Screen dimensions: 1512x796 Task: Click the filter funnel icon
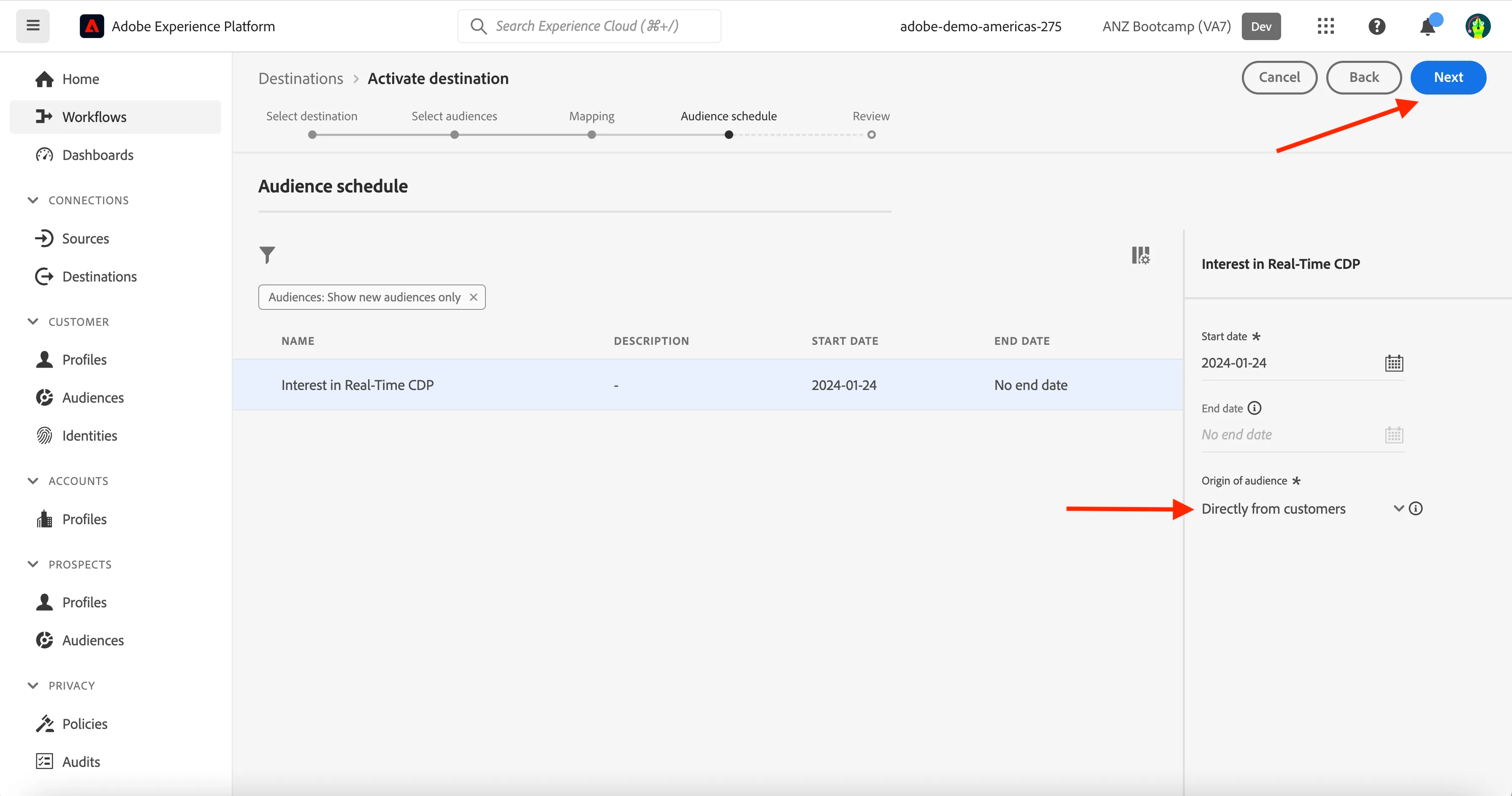(267, 255)
